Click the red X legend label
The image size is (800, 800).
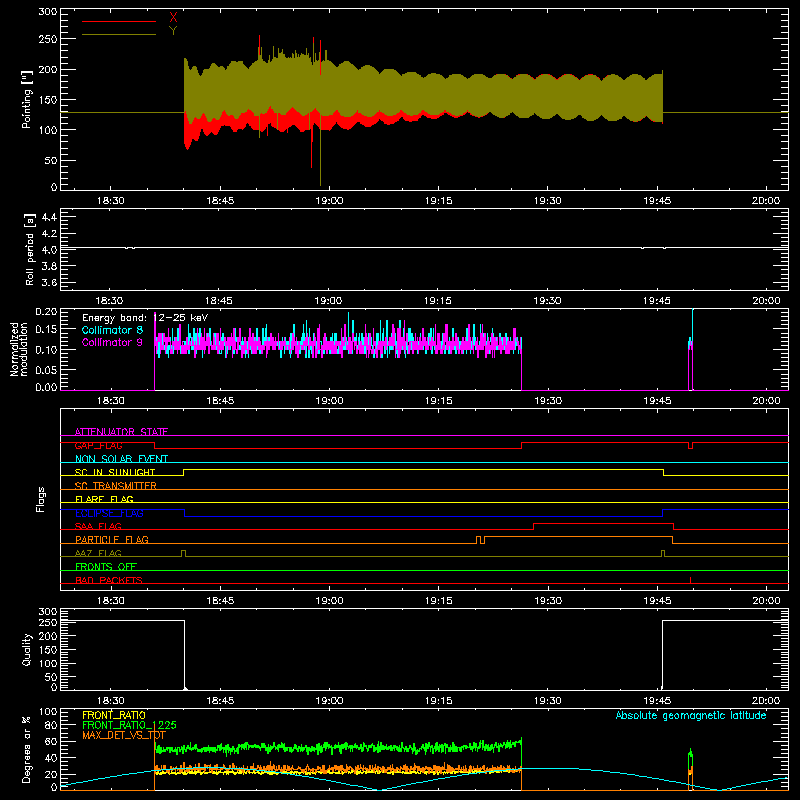173,18
